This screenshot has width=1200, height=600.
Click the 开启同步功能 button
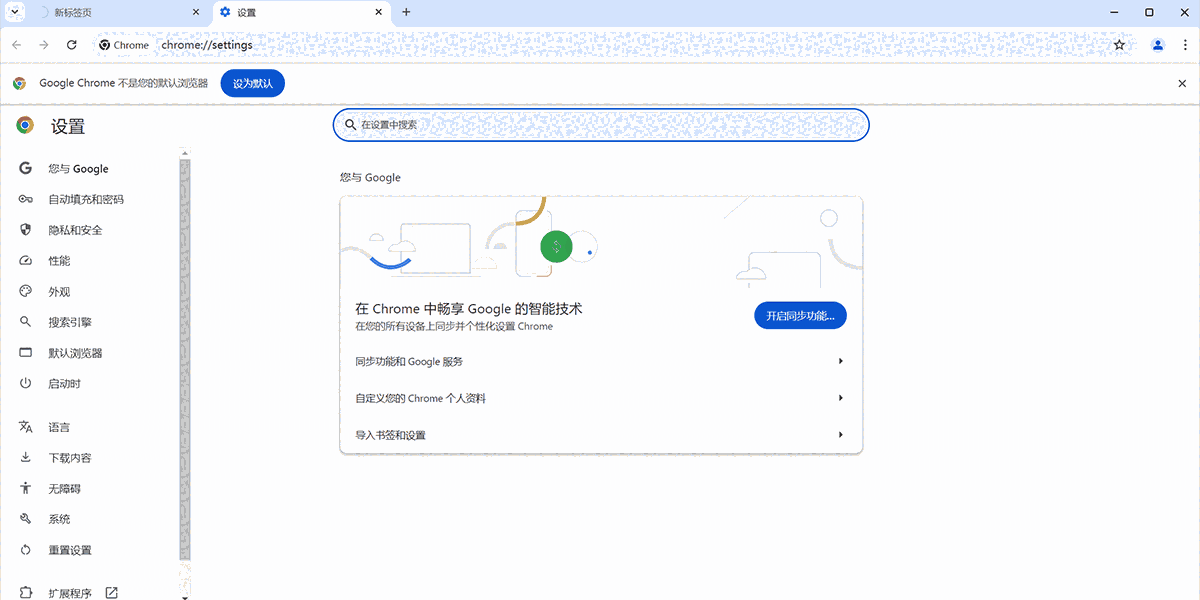pyautogui.click(x=800, y=315)
